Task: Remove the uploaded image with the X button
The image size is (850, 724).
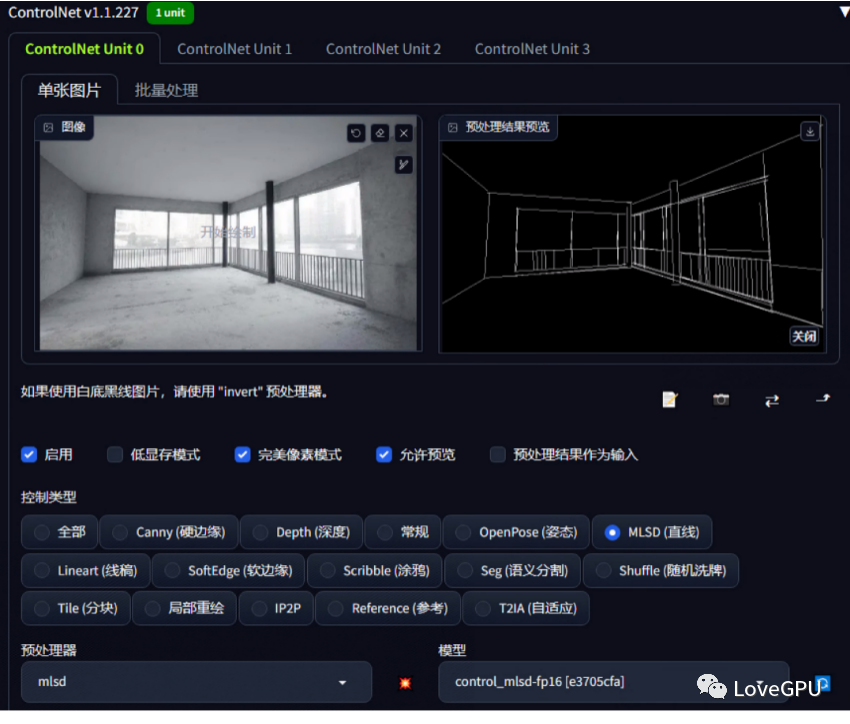Action: pos(404,133)
